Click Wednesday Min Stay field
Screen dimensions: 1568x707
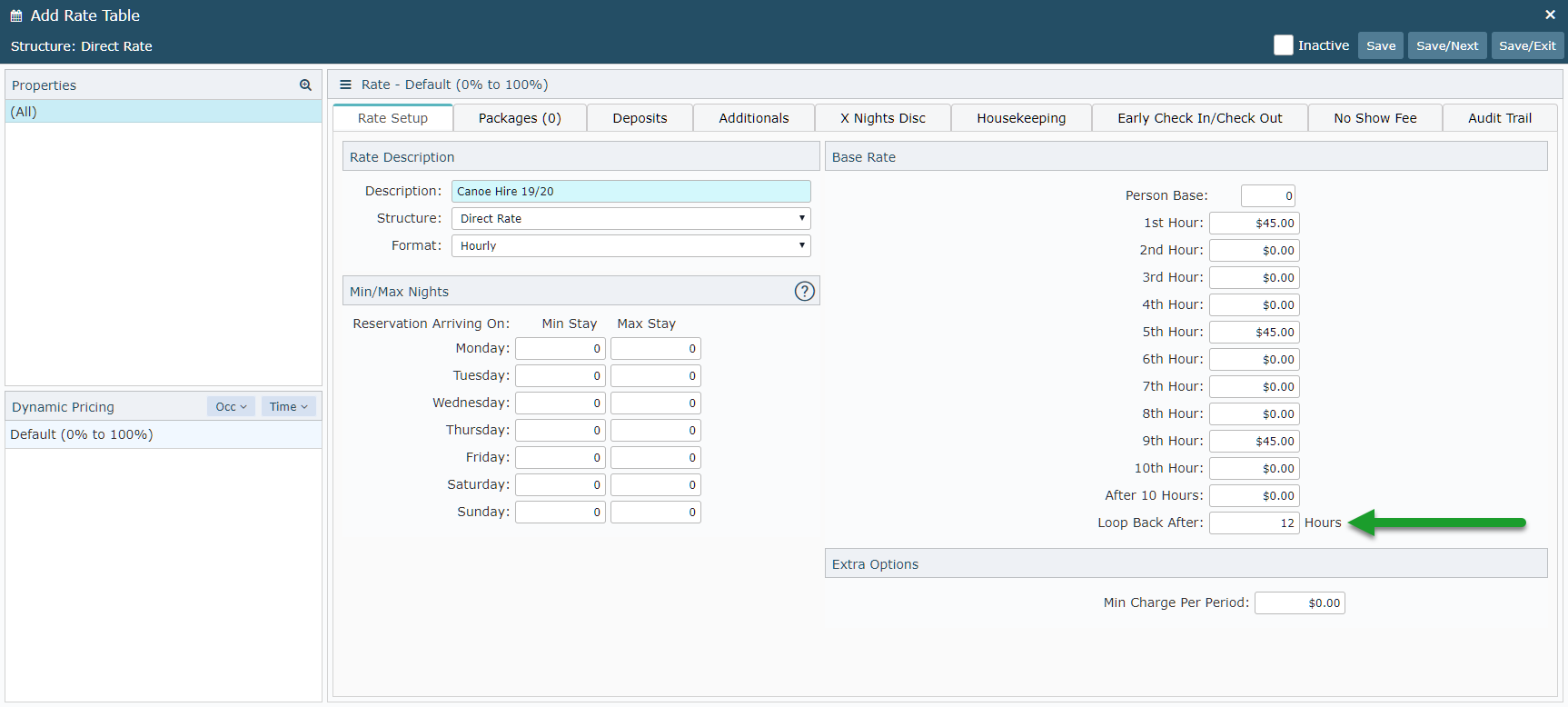560,403
